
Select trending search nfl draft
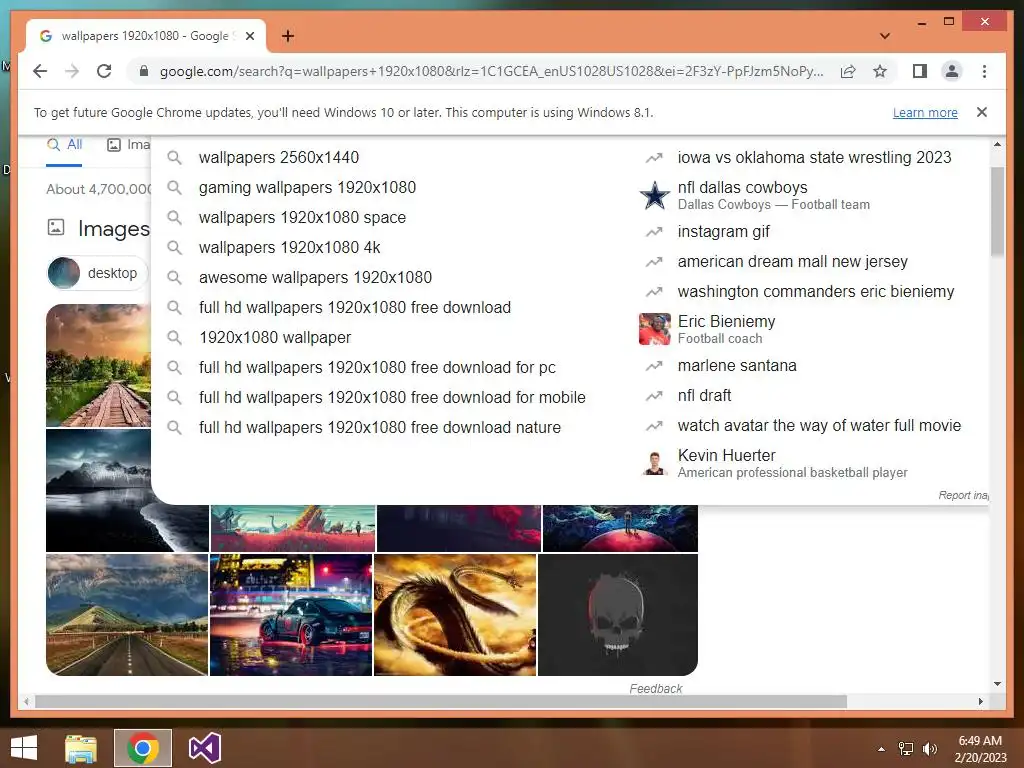704,396
